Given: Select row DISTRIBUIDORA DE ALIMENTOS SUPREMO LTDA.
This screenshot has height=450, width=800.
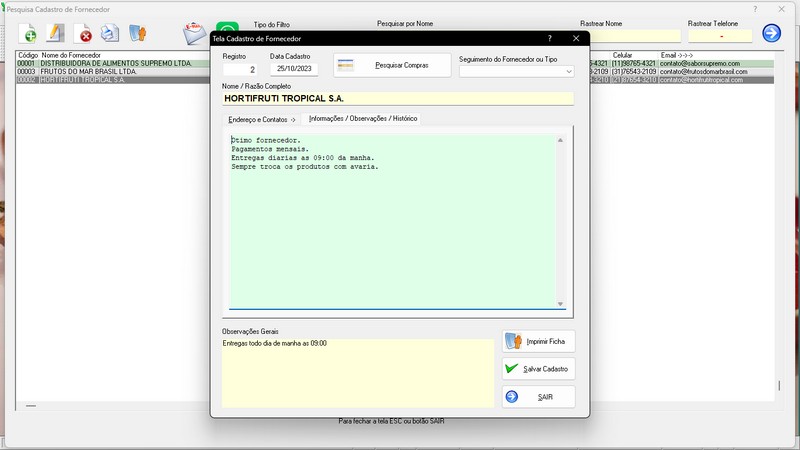Looking at the screenshot, I should point(116,63).
